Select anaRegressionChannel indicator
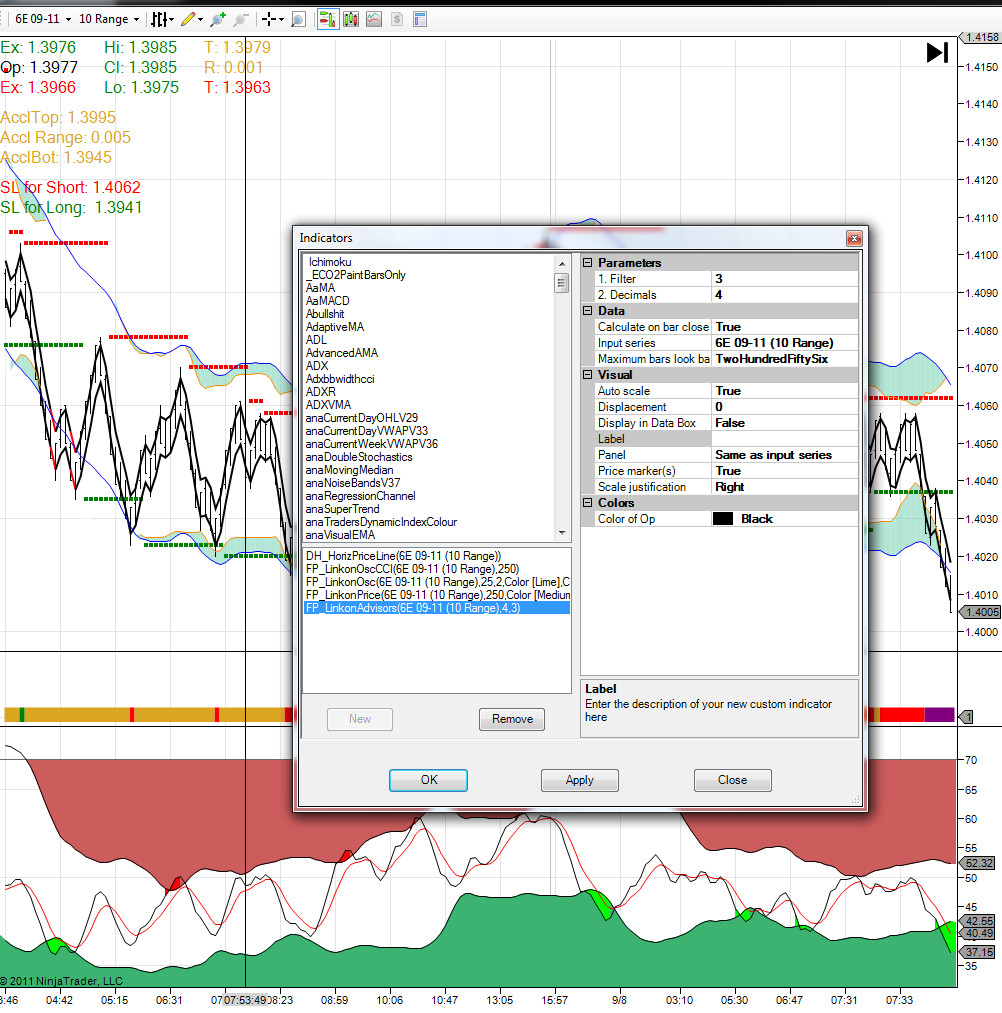Image resolution: width=1002 pixels, height=1013 pixels. 360,496
